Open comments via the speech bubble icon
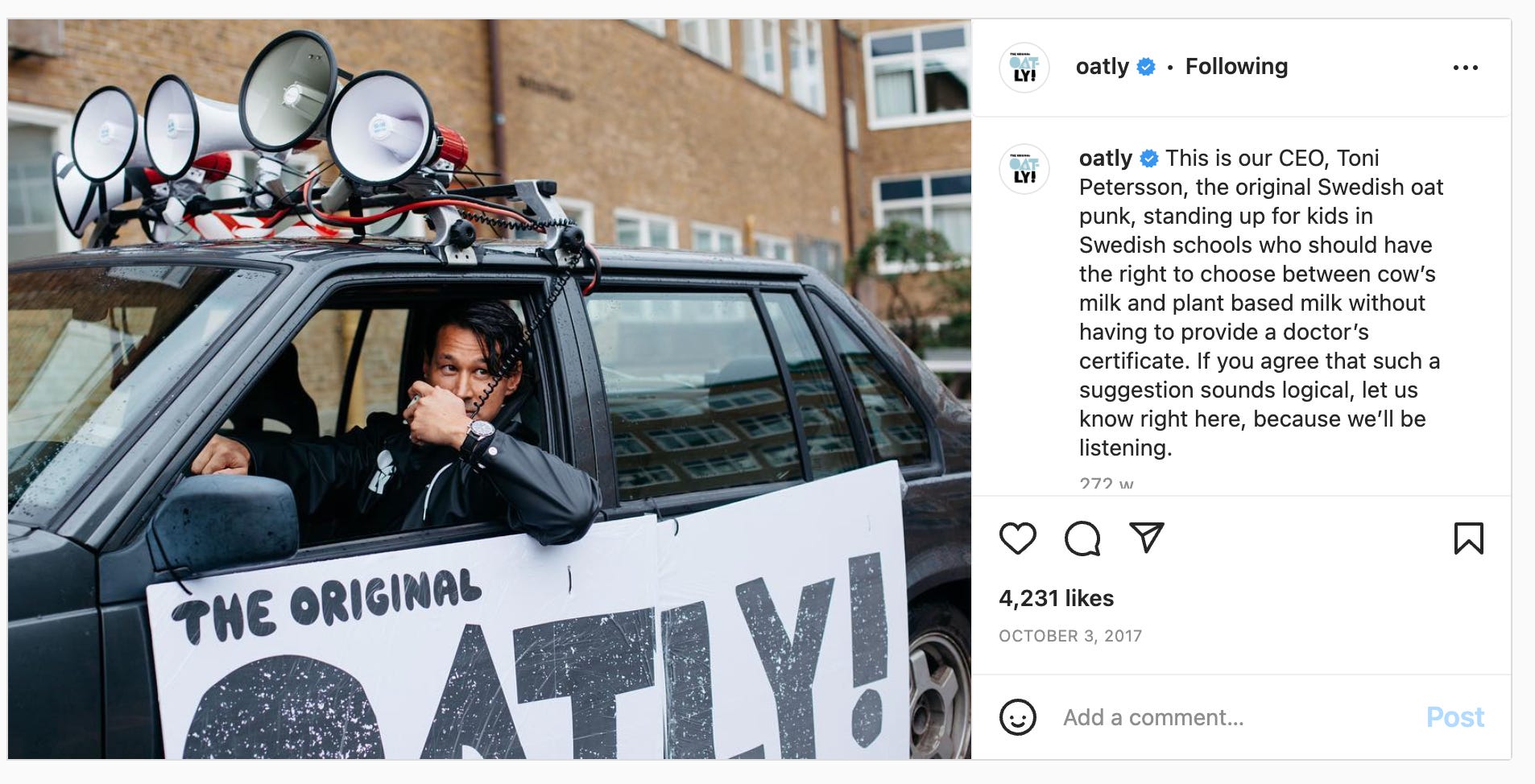The image size is (1535, 784). [1082, 538]
